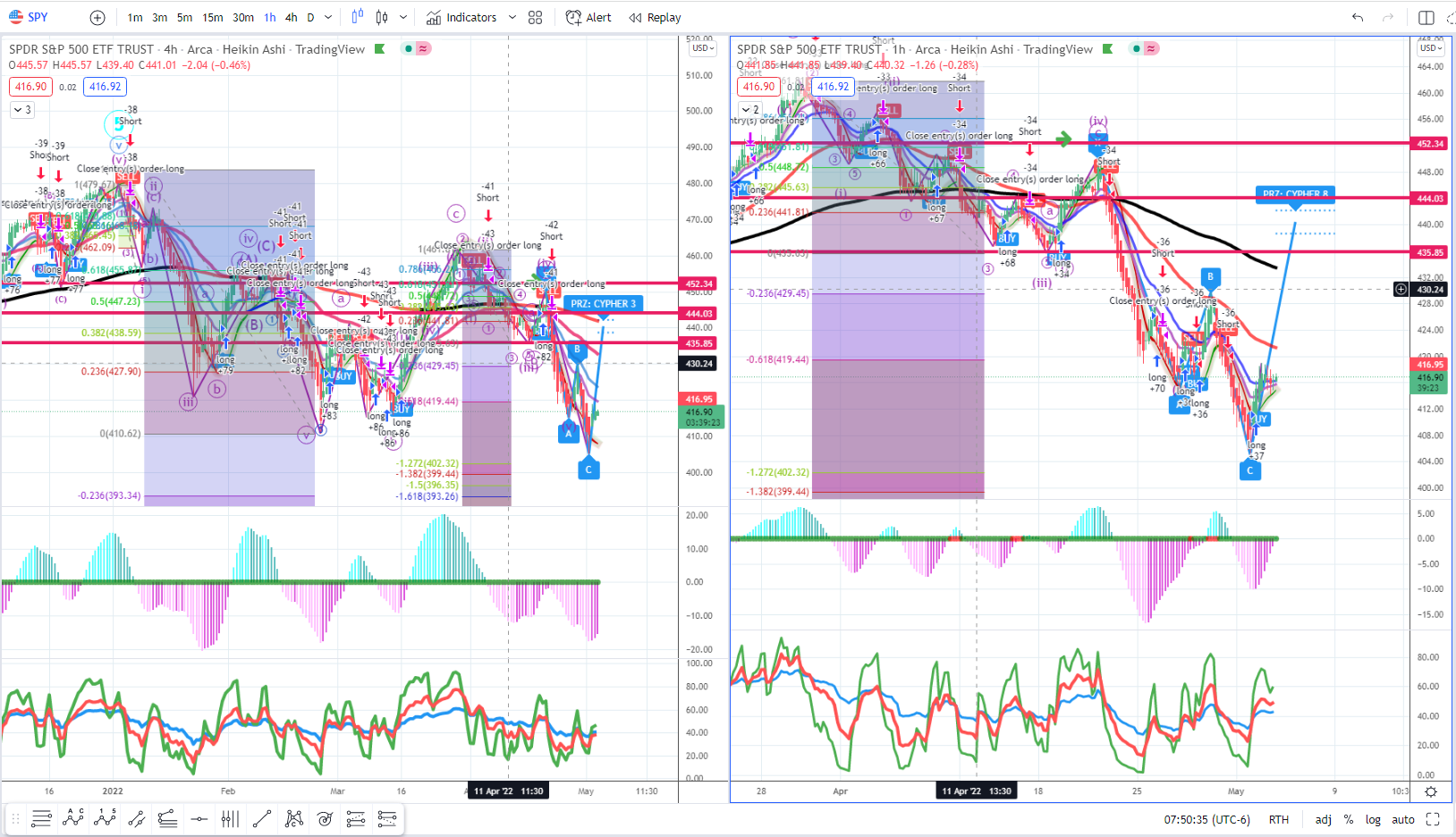Start bar Replay mode
The height and width of the screenshot is (837, 1456).
pos(655,17)
